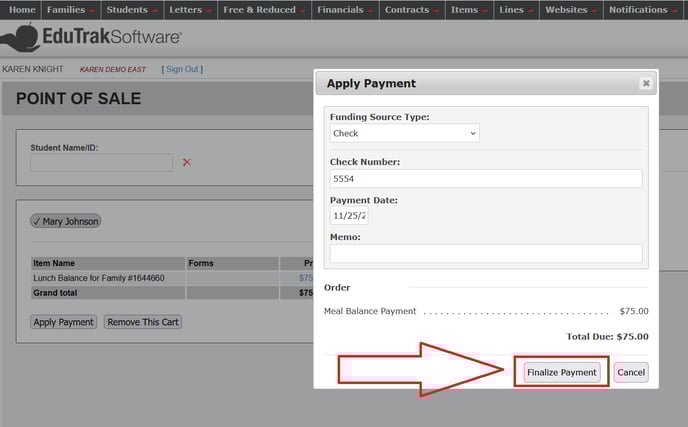Open the Financials menu
The height and width of the screenshot is (427, 688).
(345, 10)
